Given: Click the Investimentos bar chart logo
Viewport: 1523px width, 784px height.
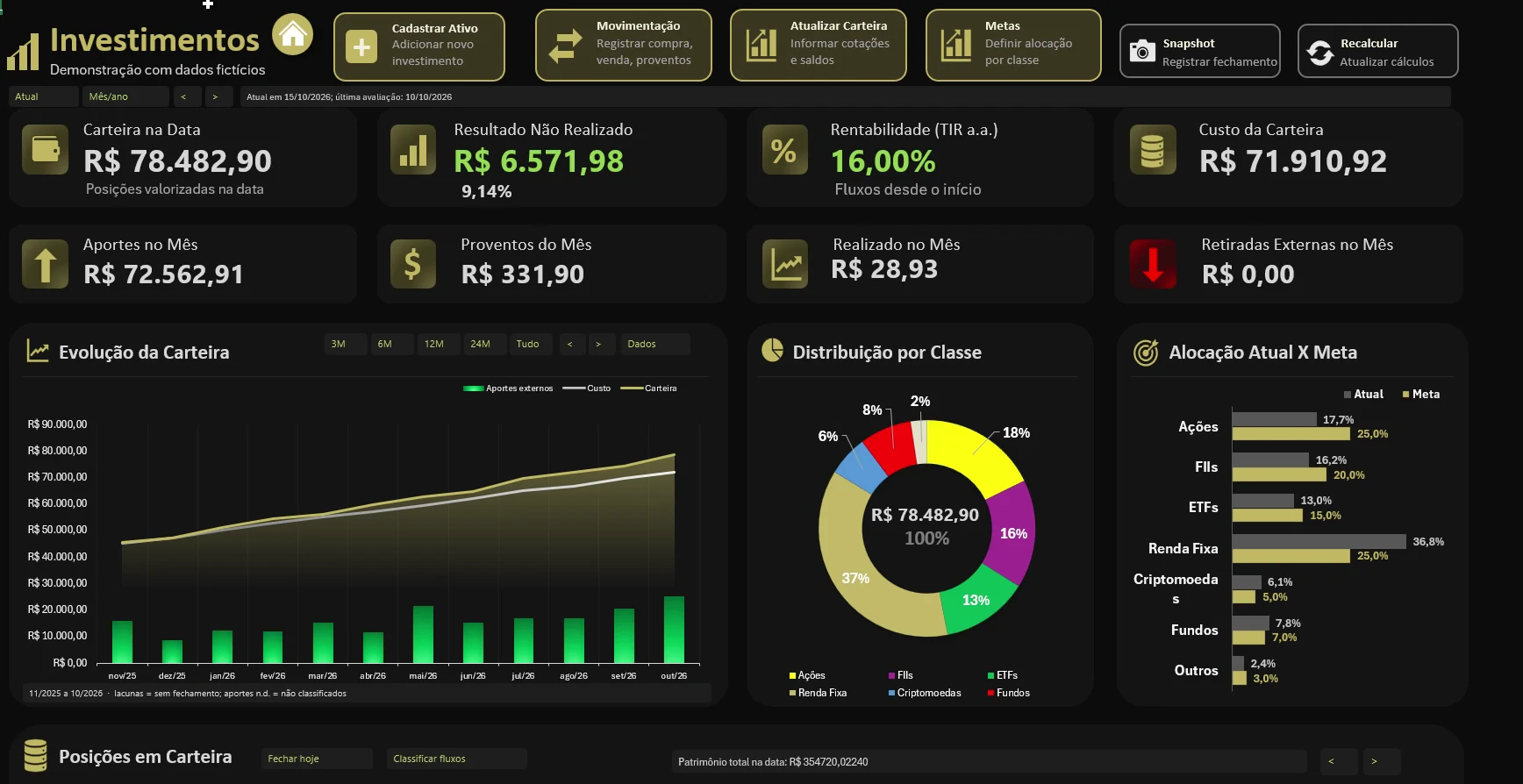Looking at the screenshot, I should click(x=23, y=52).
